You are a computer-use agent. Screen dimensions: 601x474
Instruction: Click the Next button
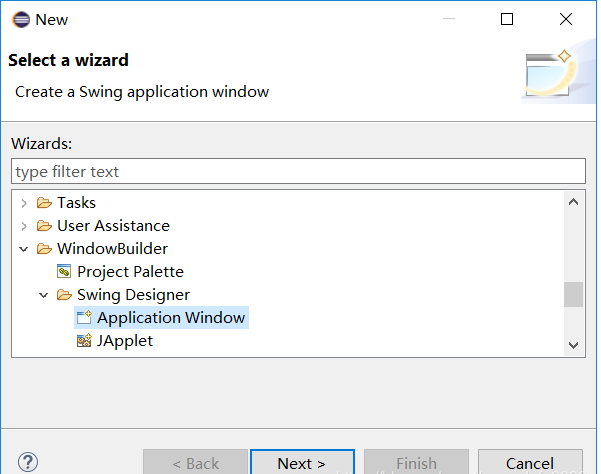302,462
